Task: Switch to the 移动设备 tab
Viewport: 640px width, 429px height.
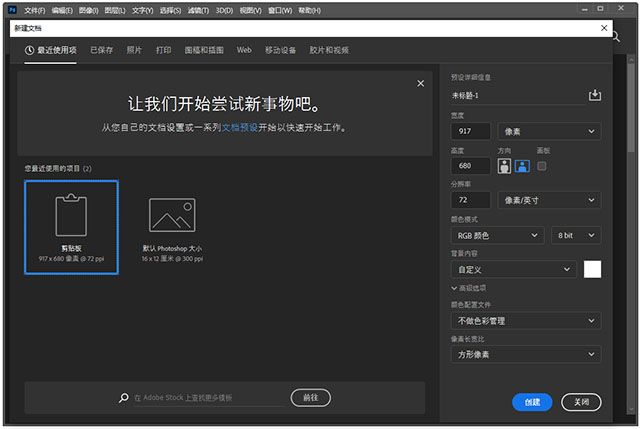Action: [x=280, y=50]
